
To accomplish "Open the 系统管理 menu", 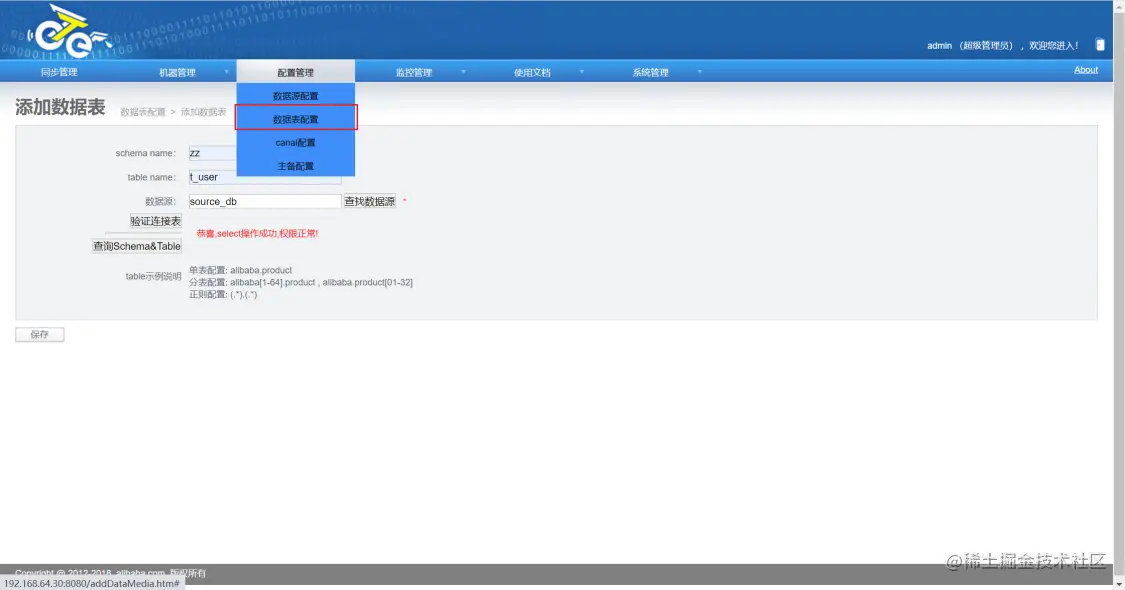I will click(651, 72).
